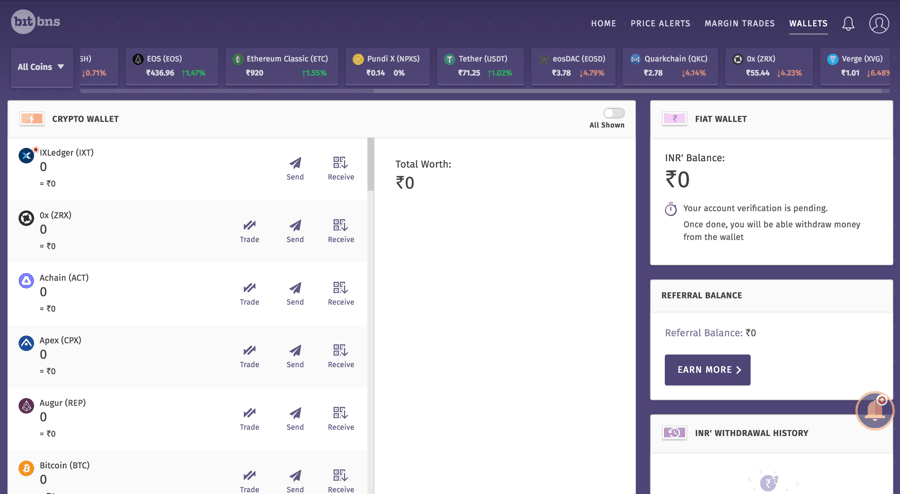Click the Referral Balance text

click(x=710, y=333)
